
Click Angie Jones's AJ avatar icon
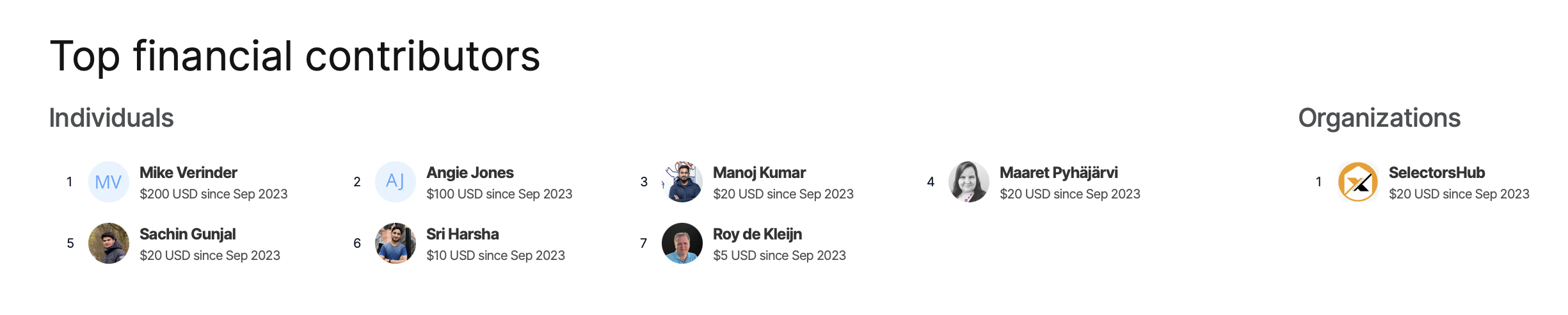[395, 182]
